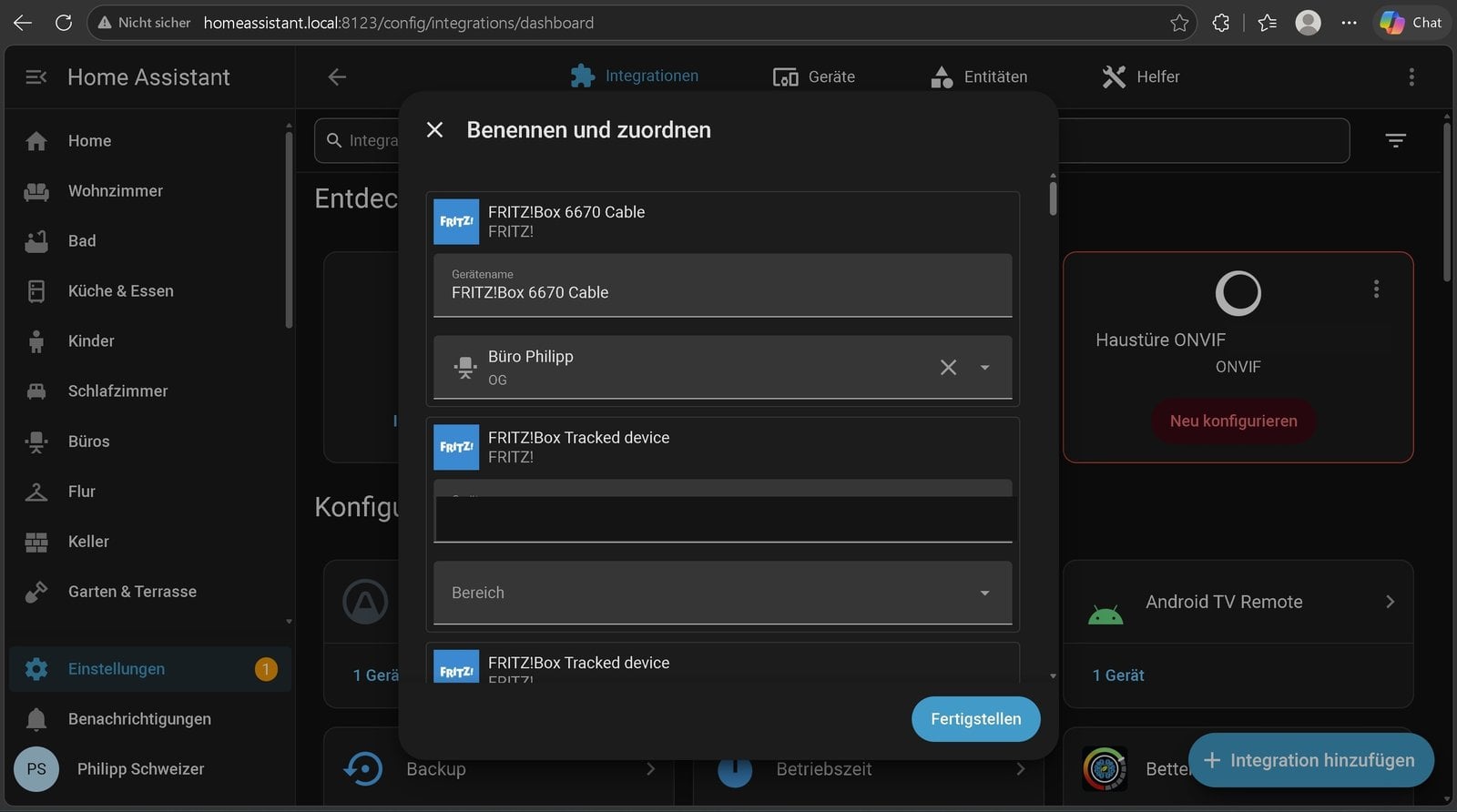Image resolution: width=1457 pixels, height=812 pixels.
Task: Reload the browser page
Action: coord(64,23)
